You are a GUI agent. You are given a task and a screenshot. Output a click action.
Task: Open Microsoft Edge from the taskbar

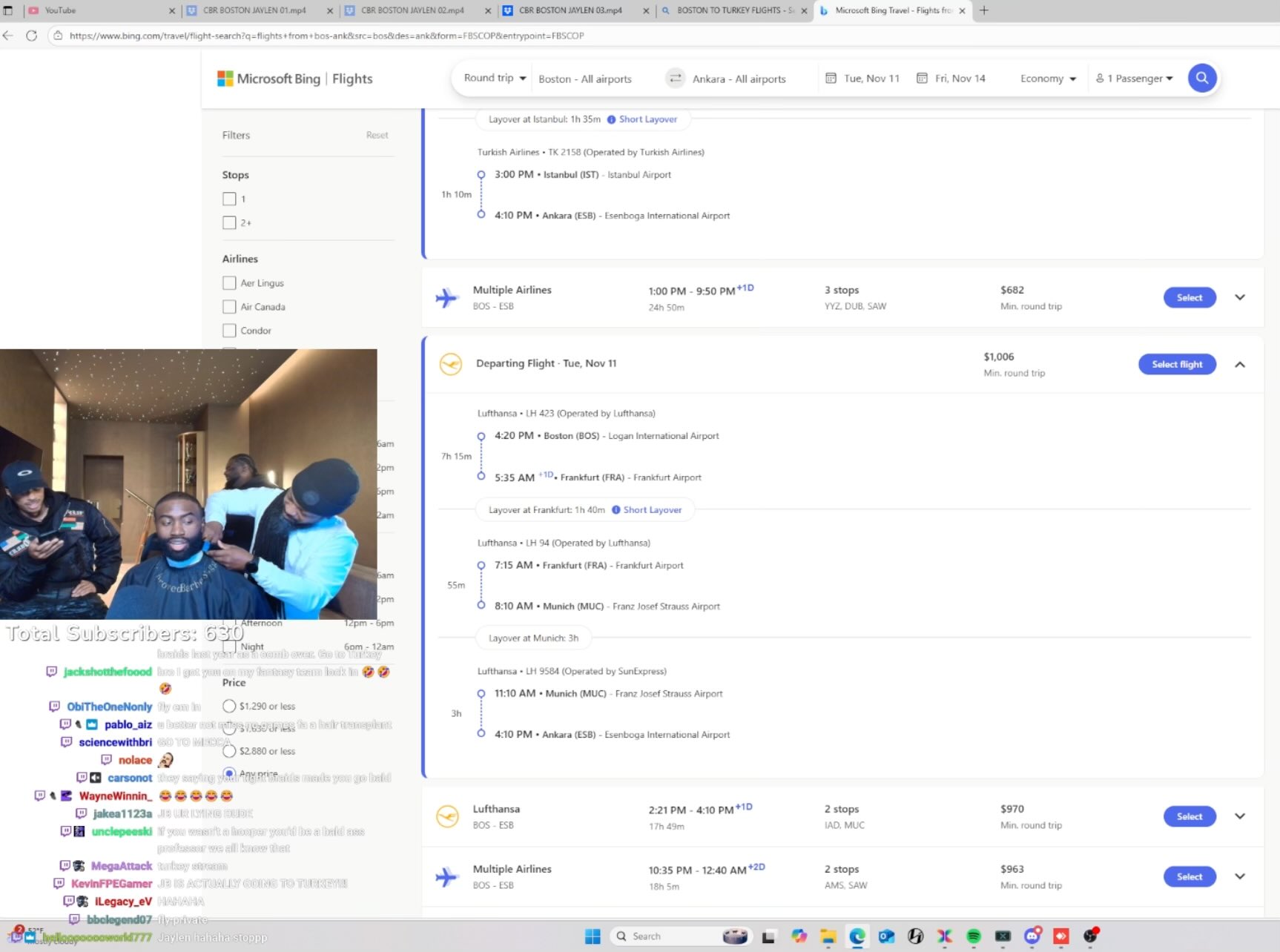point(857,936)
